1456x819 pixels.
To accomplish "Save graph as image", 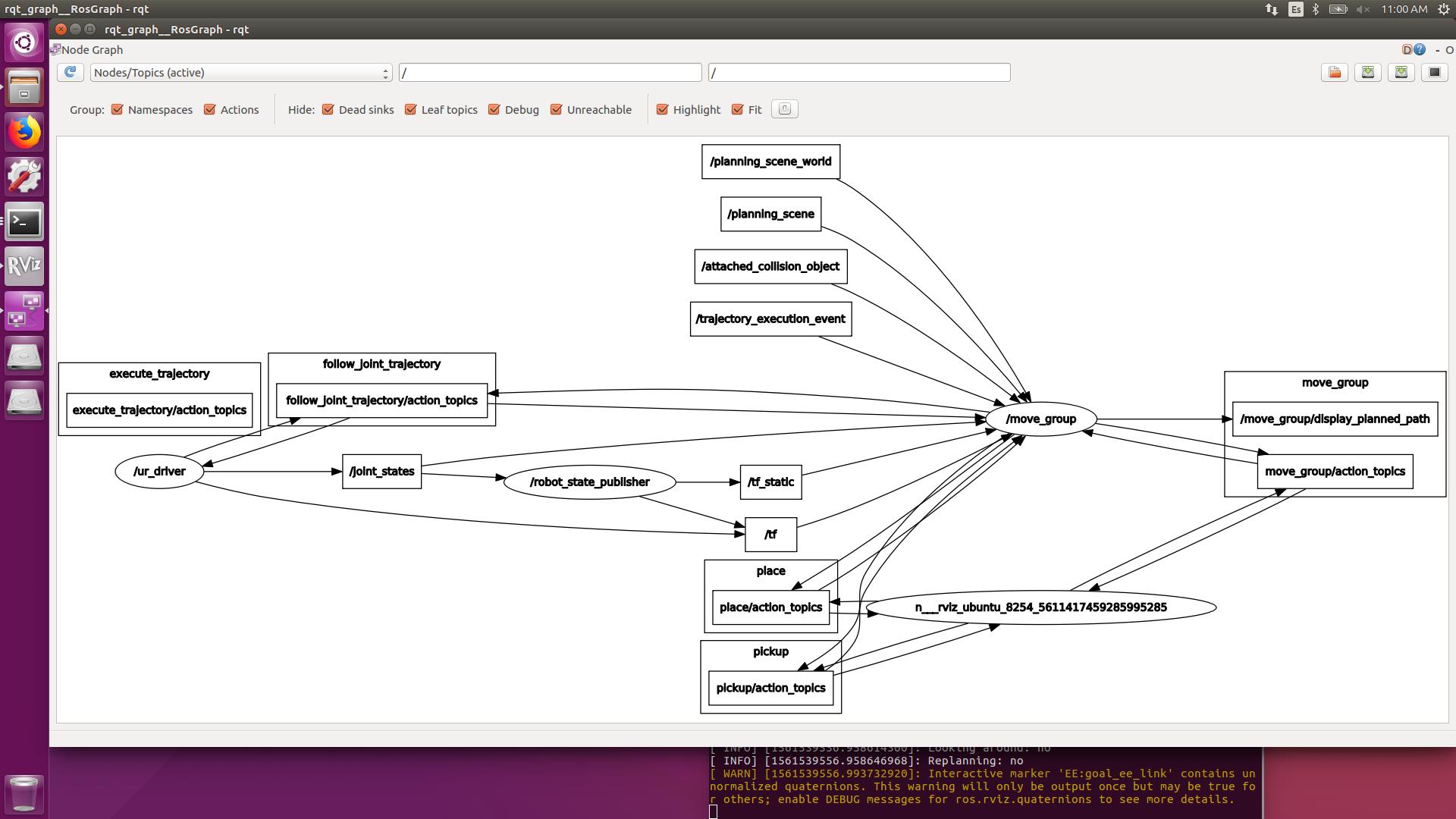I will click(x=1435, y=72).
